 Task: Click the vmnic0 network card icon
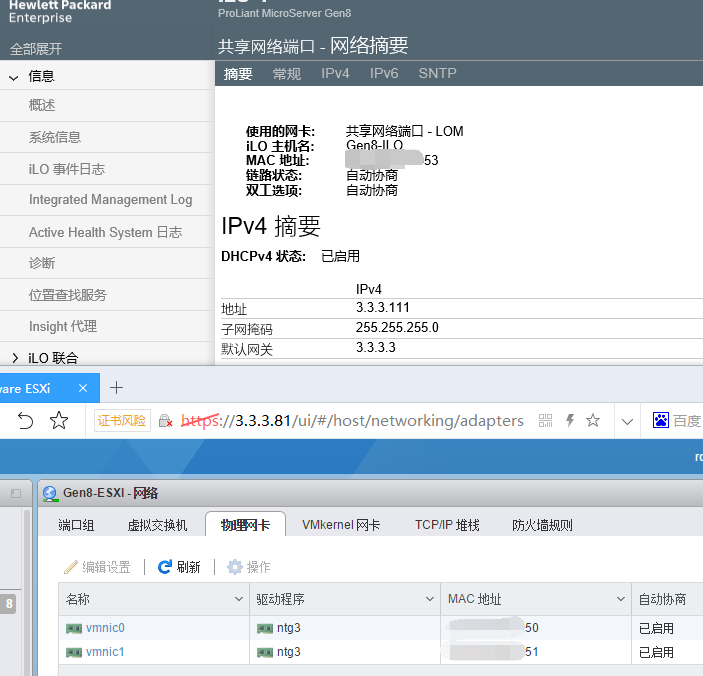click(74, 628)
